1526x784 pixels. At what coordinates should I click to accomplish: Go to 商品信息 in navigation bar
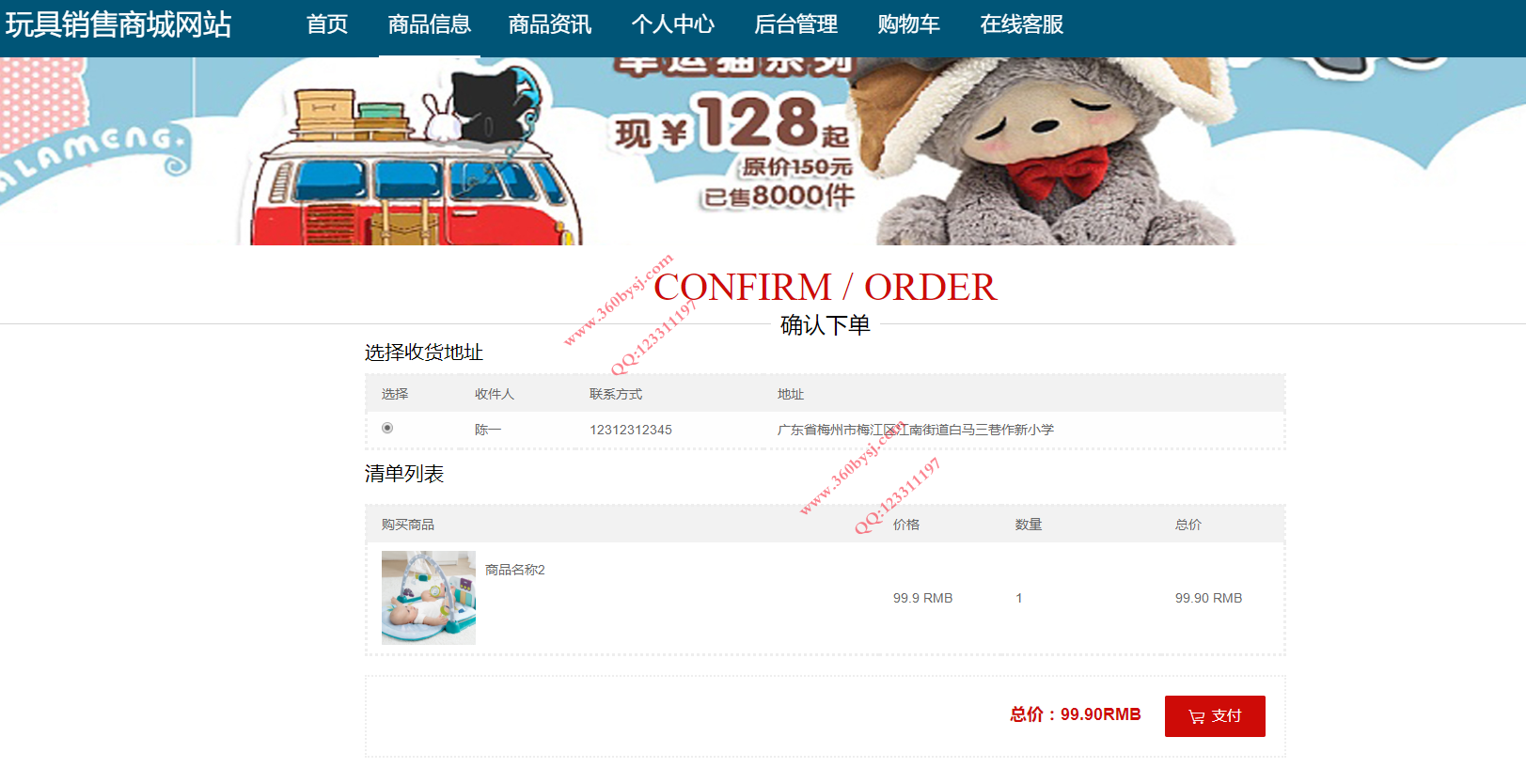click(430, 24)
